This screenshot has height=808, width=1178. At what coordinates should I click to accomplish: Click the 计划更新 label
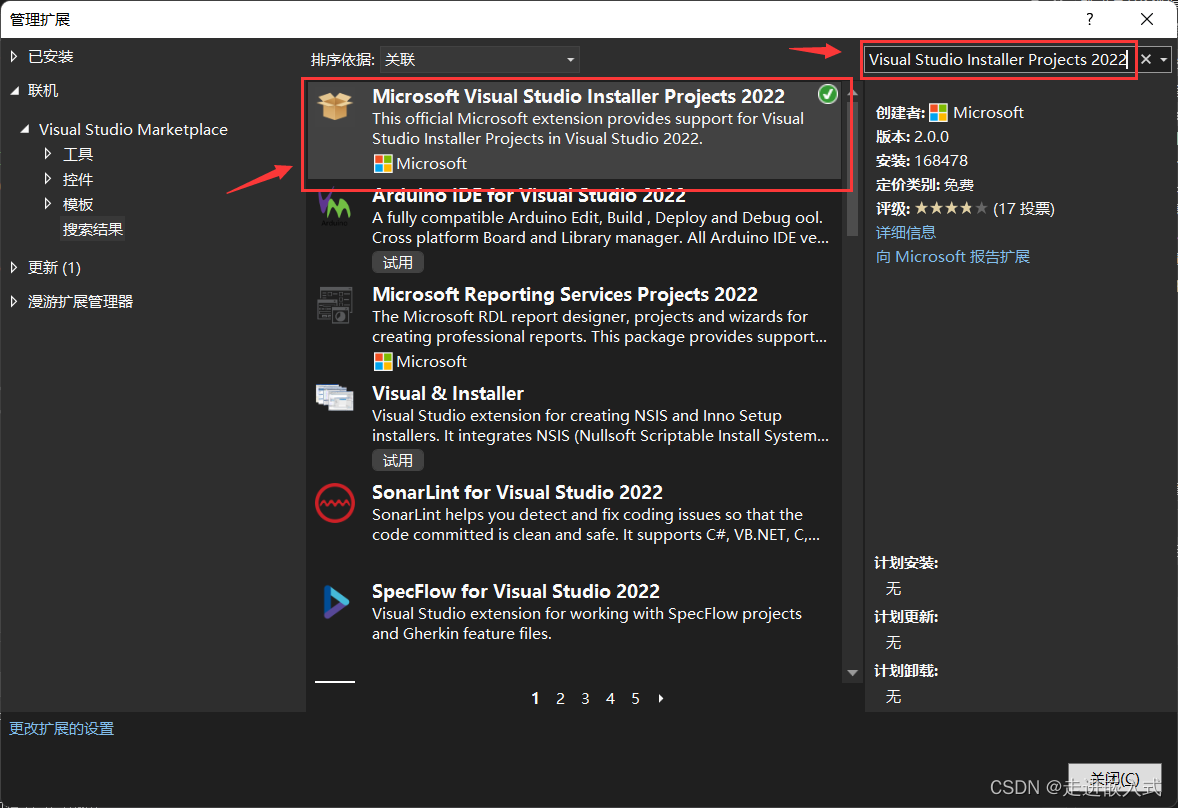(x=906, y=617)
